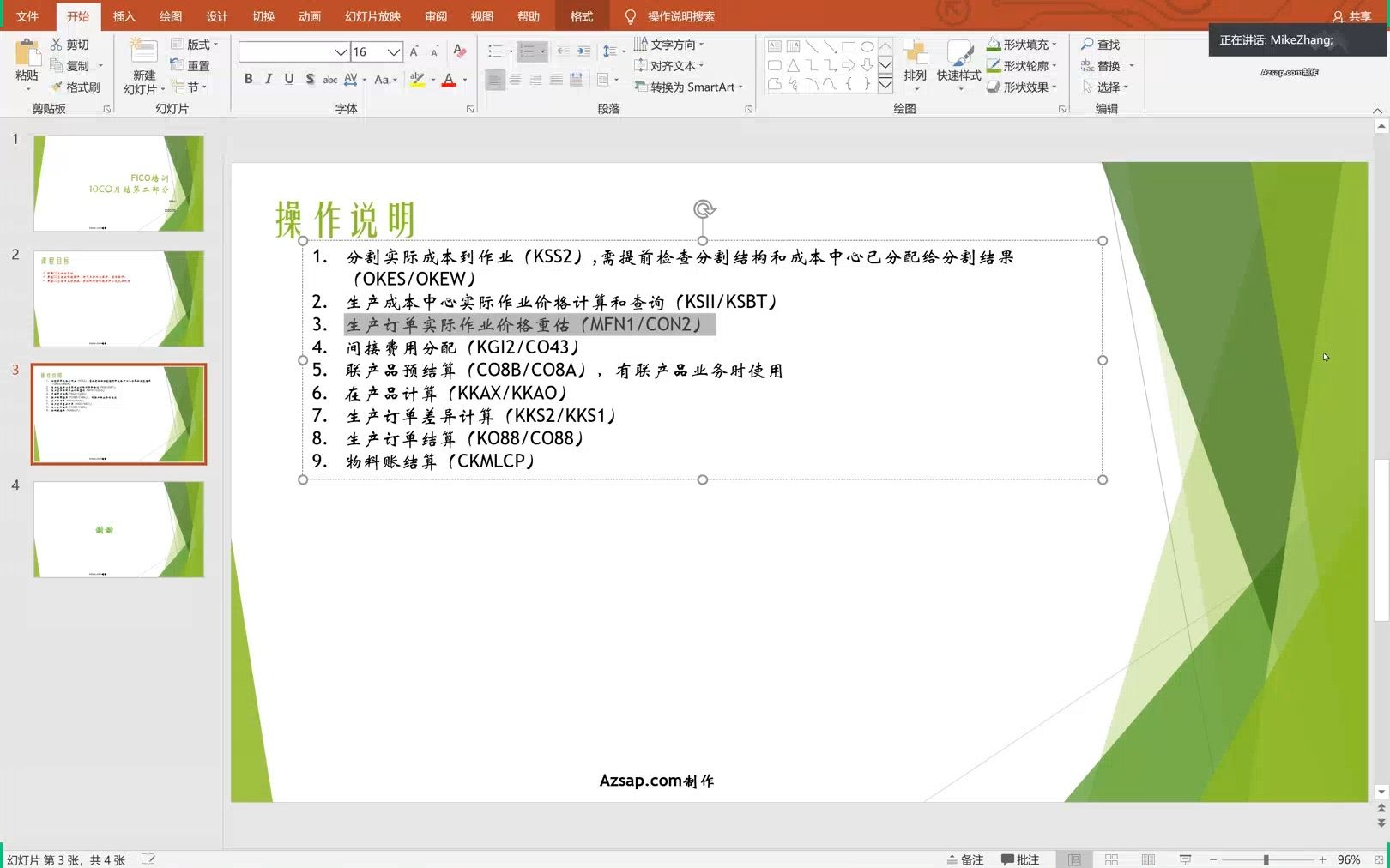Click the text shadow (S) icon
1390x868 pixels.
pos(308,79)
